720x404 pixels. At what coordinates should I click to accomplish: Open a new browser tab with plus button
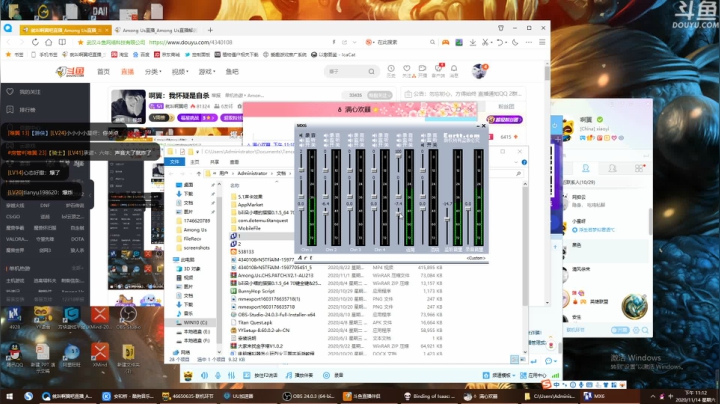point(210,30)
